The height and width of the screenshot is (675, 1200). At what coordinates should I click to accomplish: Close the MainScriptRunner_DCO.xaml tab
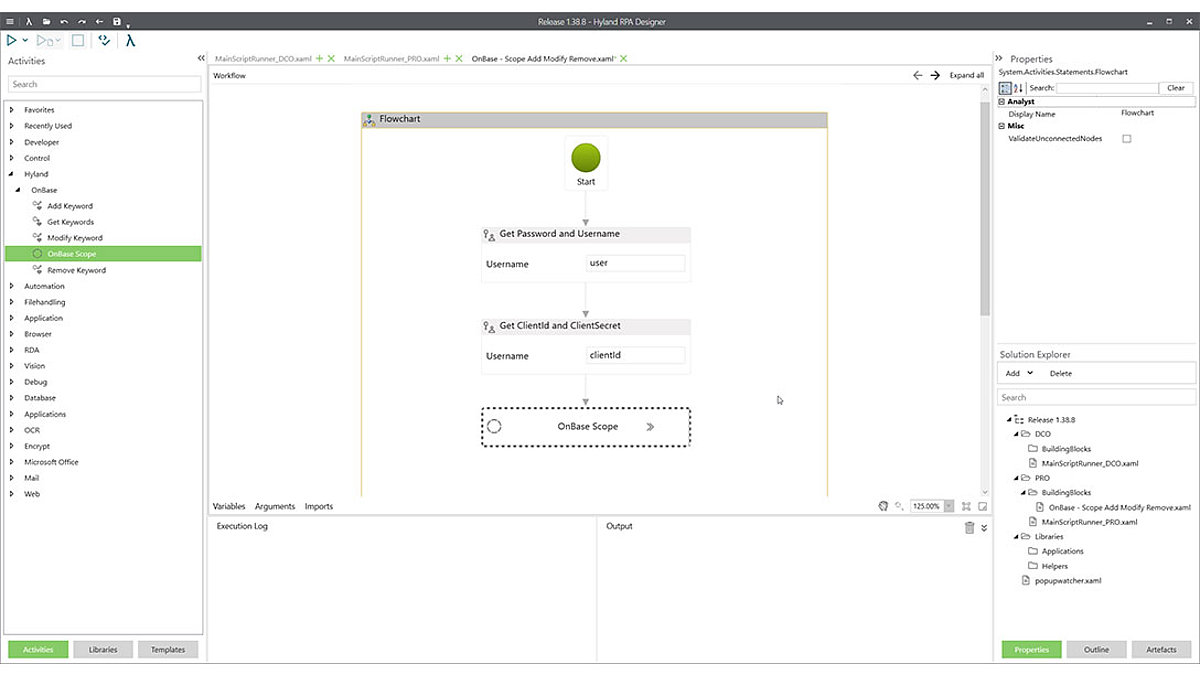[x=331, y=59]
